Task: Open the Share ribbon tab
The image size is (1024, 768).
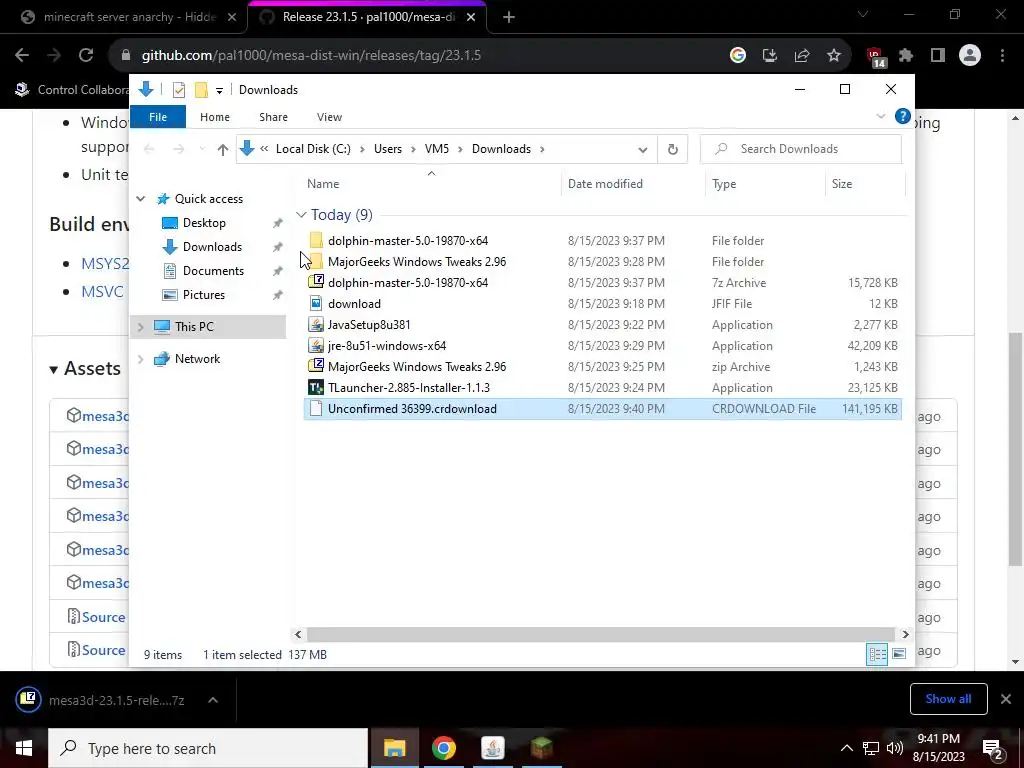Action: (273, 117)
